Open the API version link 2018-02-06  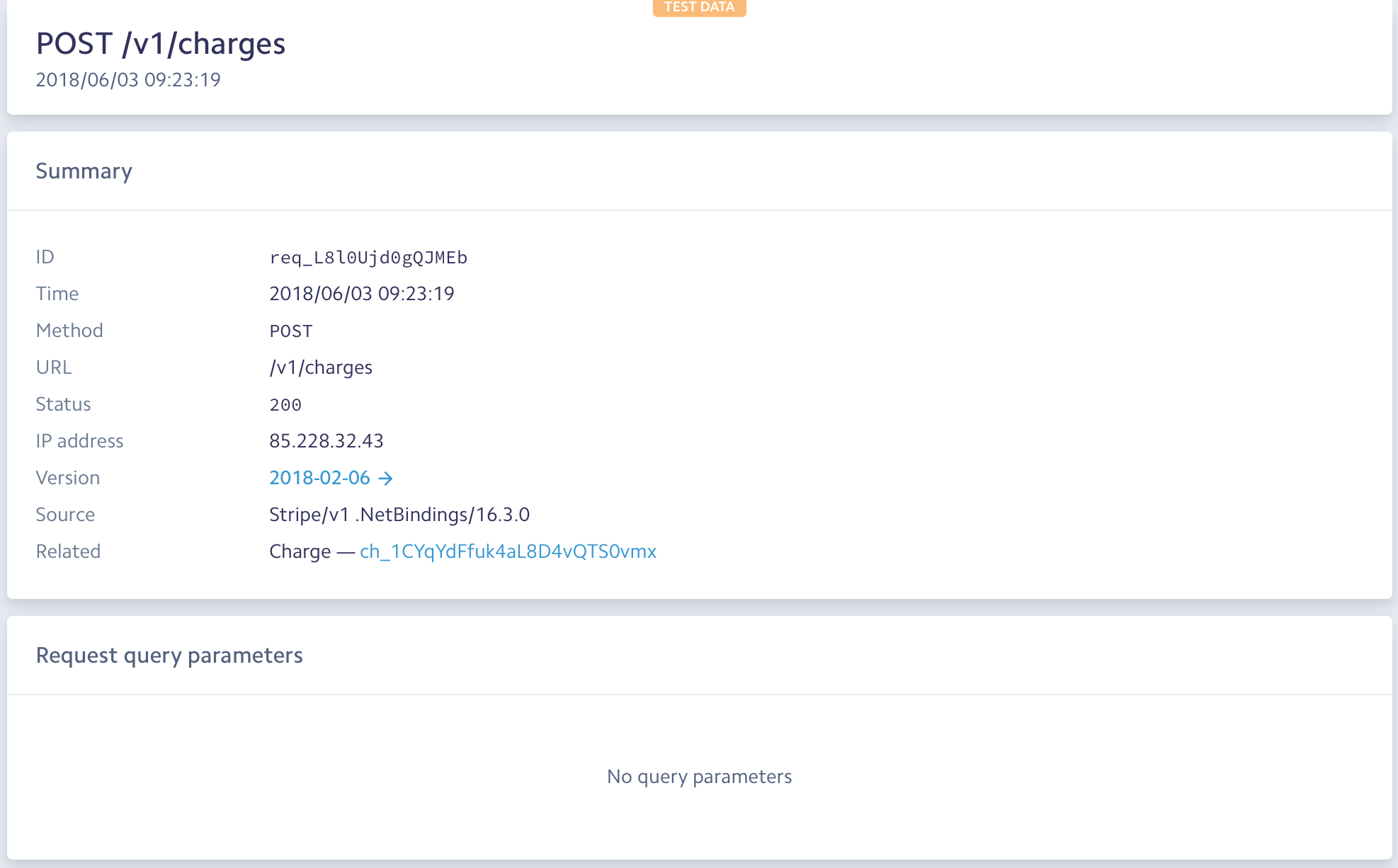(319, 478)
